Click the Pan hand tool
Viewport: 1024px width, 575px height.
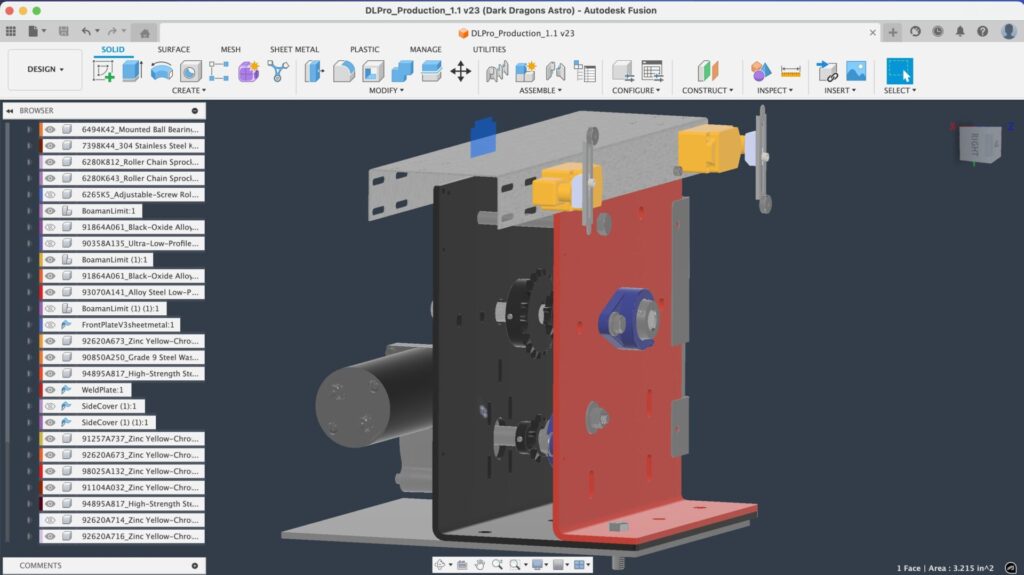[x=480, y=565]
